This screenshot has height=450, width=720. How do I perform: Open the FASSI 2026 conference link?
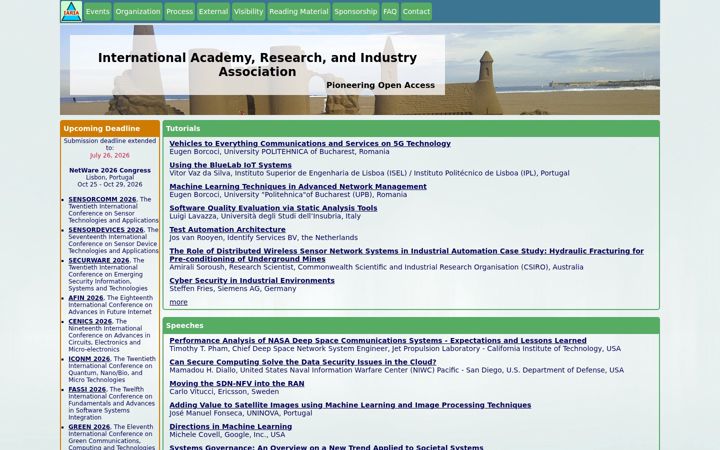point(87,389)
